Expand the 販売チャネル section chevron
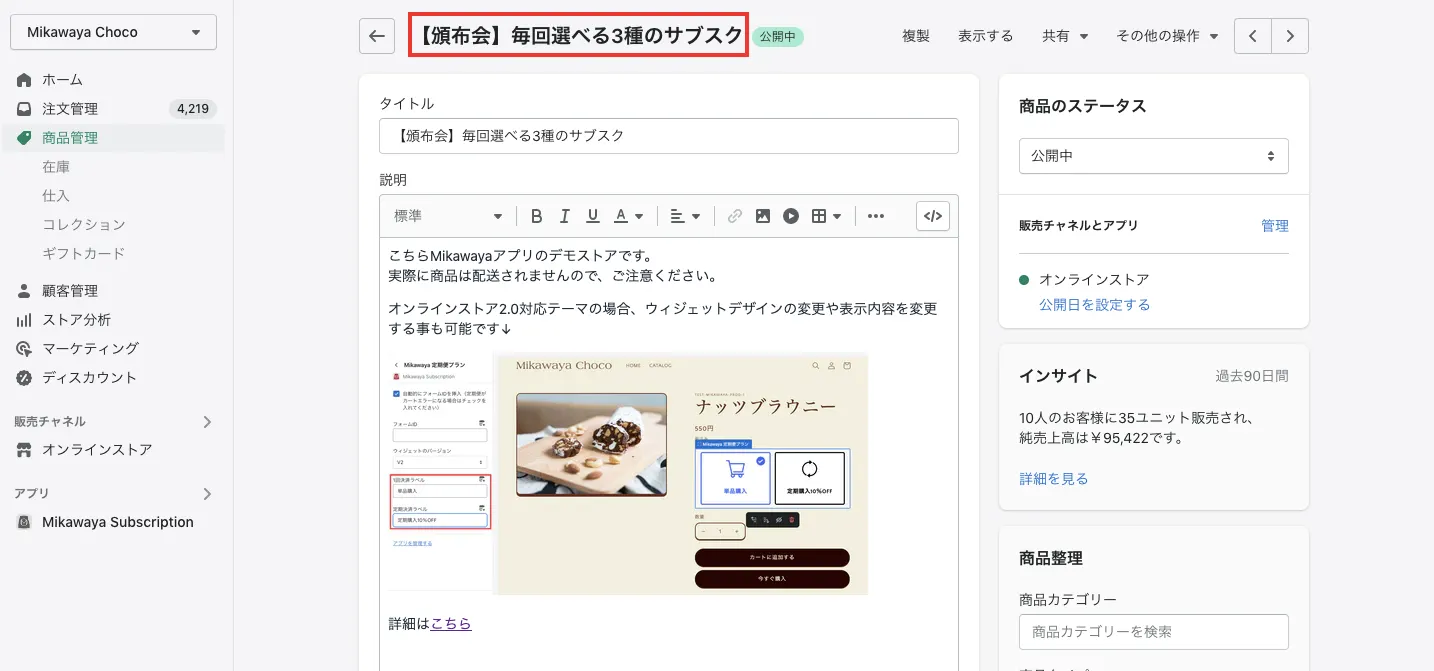The image size is (1434, 671). click(x=207, y=422)
